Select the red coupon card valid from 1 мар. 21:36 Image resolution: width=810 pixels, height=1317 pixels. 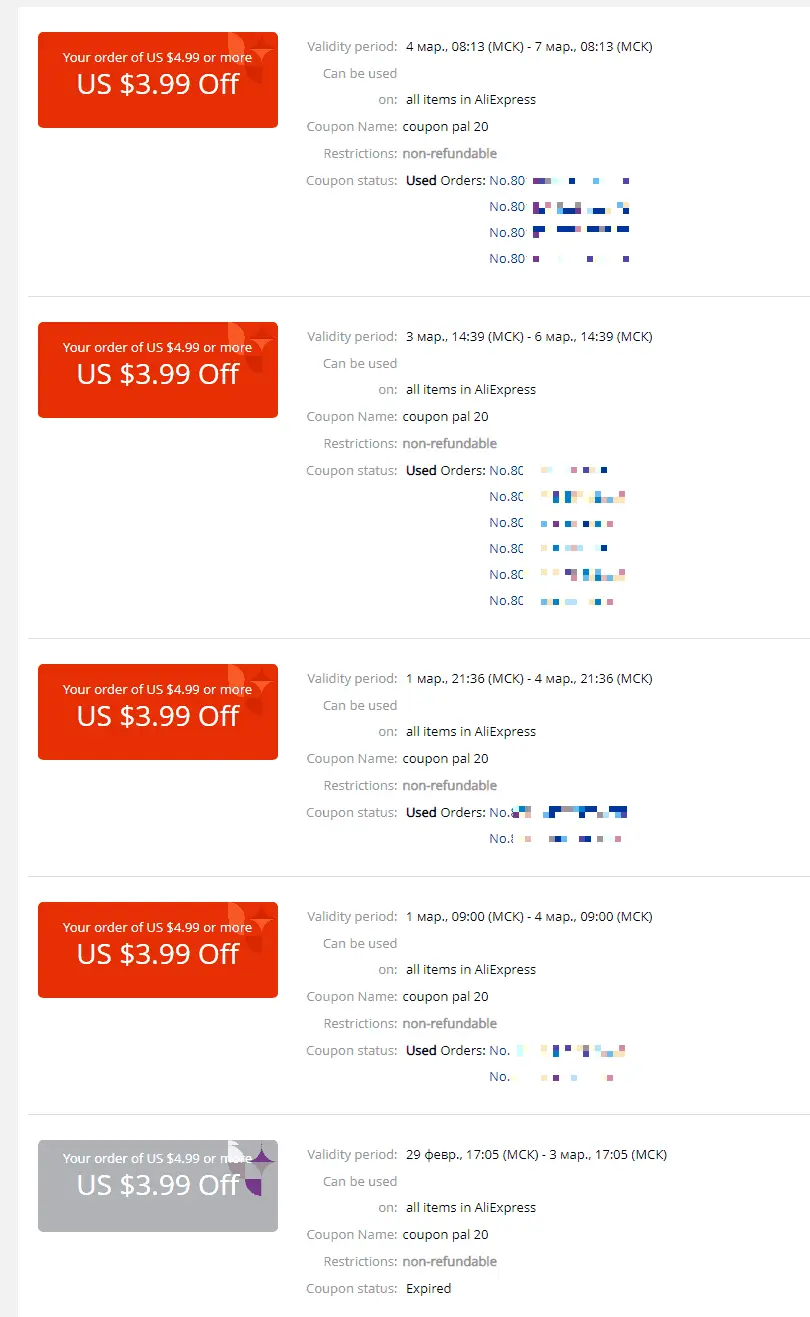tap(158, 712)
